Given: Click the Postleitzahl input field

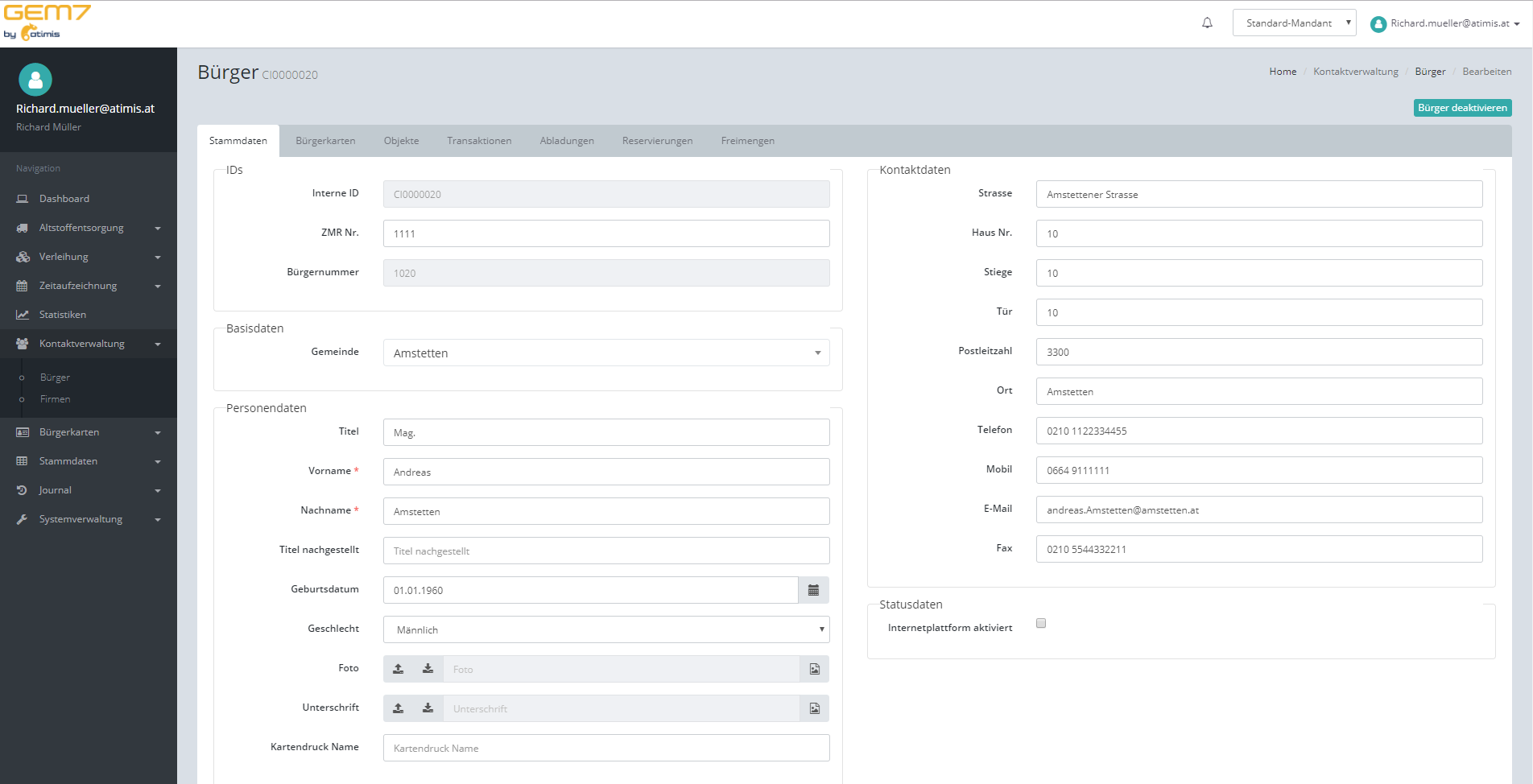Looking at the screenshot, I should pyautogui.click(x=1259, y=352).
